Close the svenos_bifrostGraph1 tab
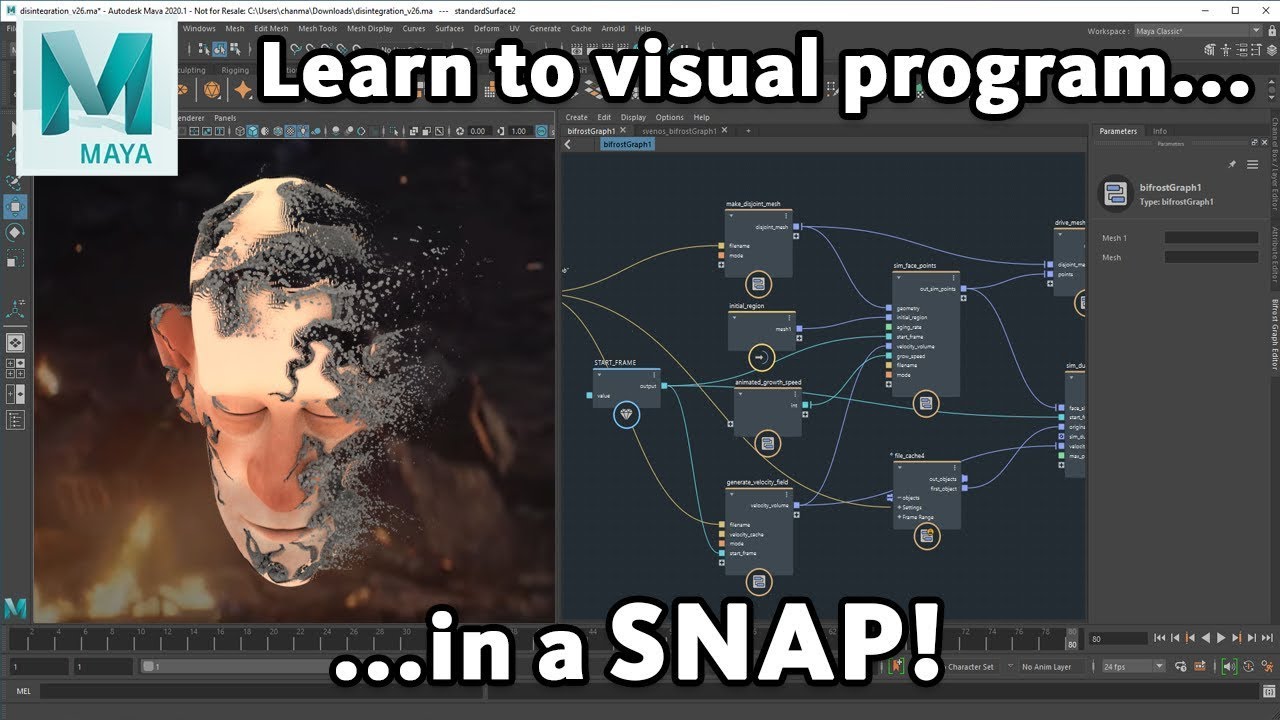This screenshot has width=1280, height=720. [723, 131]
